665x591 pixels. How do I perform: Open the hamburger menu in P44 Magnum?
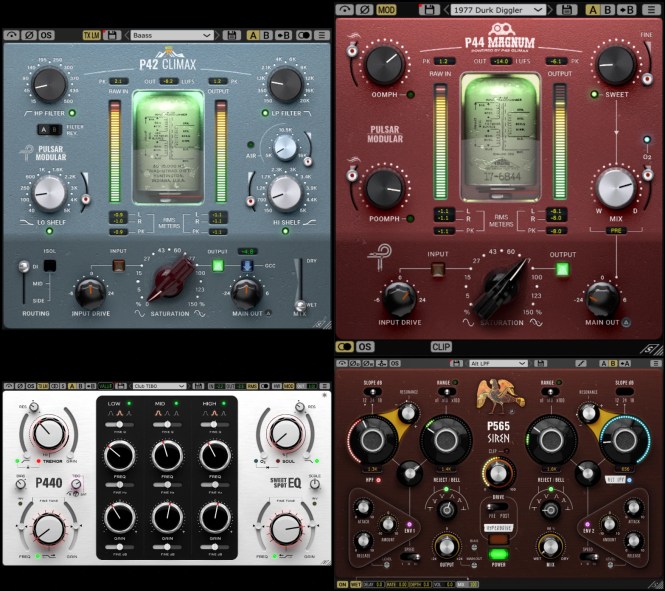click(652, 9)
